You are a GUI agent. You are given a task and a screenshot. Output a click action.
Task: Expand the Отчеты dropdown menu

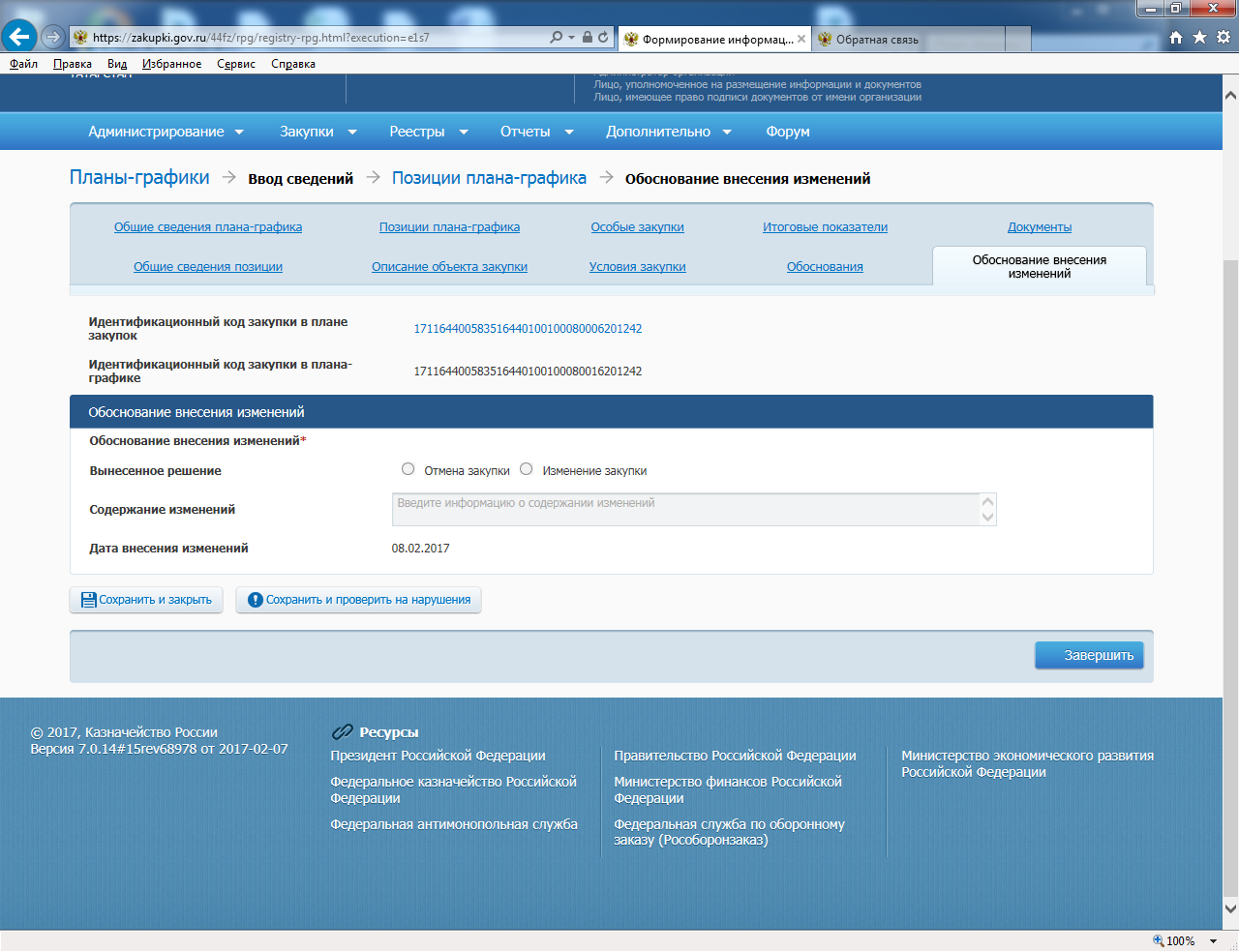(x=536, y=132)
